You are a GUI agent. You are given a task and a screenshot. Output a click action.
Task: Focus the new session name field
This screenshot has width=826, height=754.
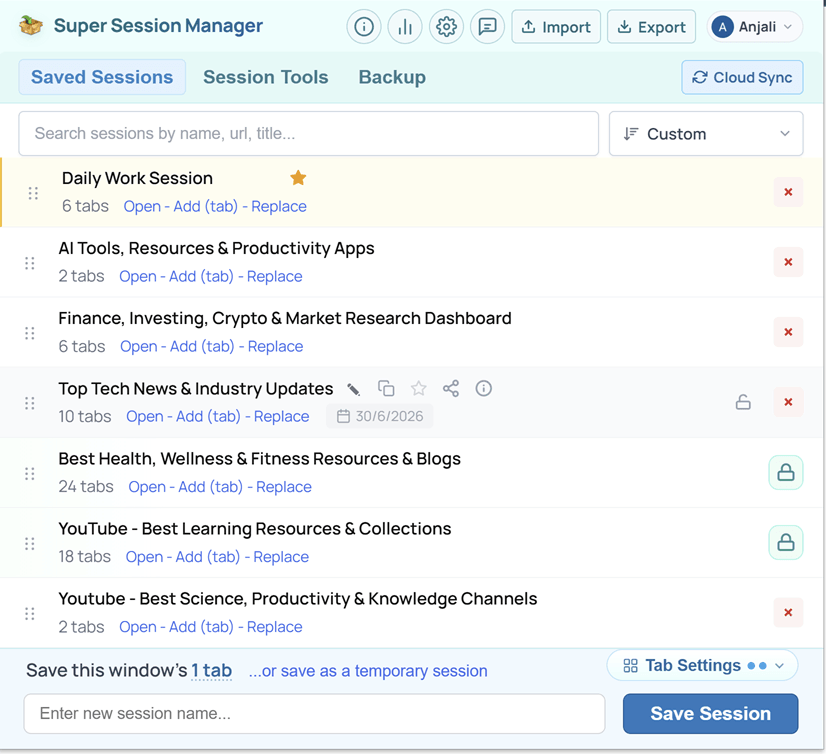click(x=314, y=713)
